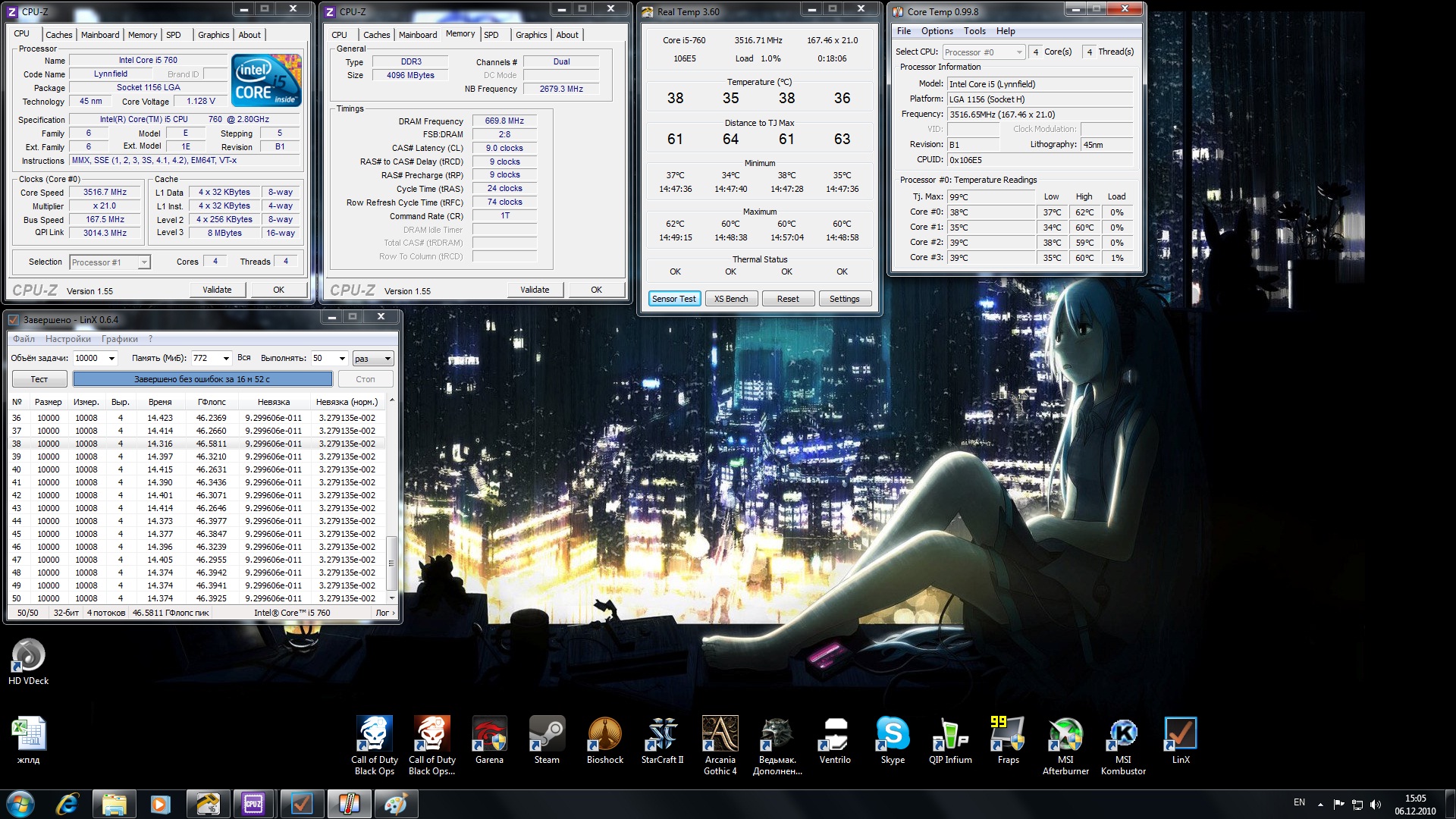Open the Выполнять 50 dropdown
This screenshot has width=1456, height=819.
coord(342,359)
